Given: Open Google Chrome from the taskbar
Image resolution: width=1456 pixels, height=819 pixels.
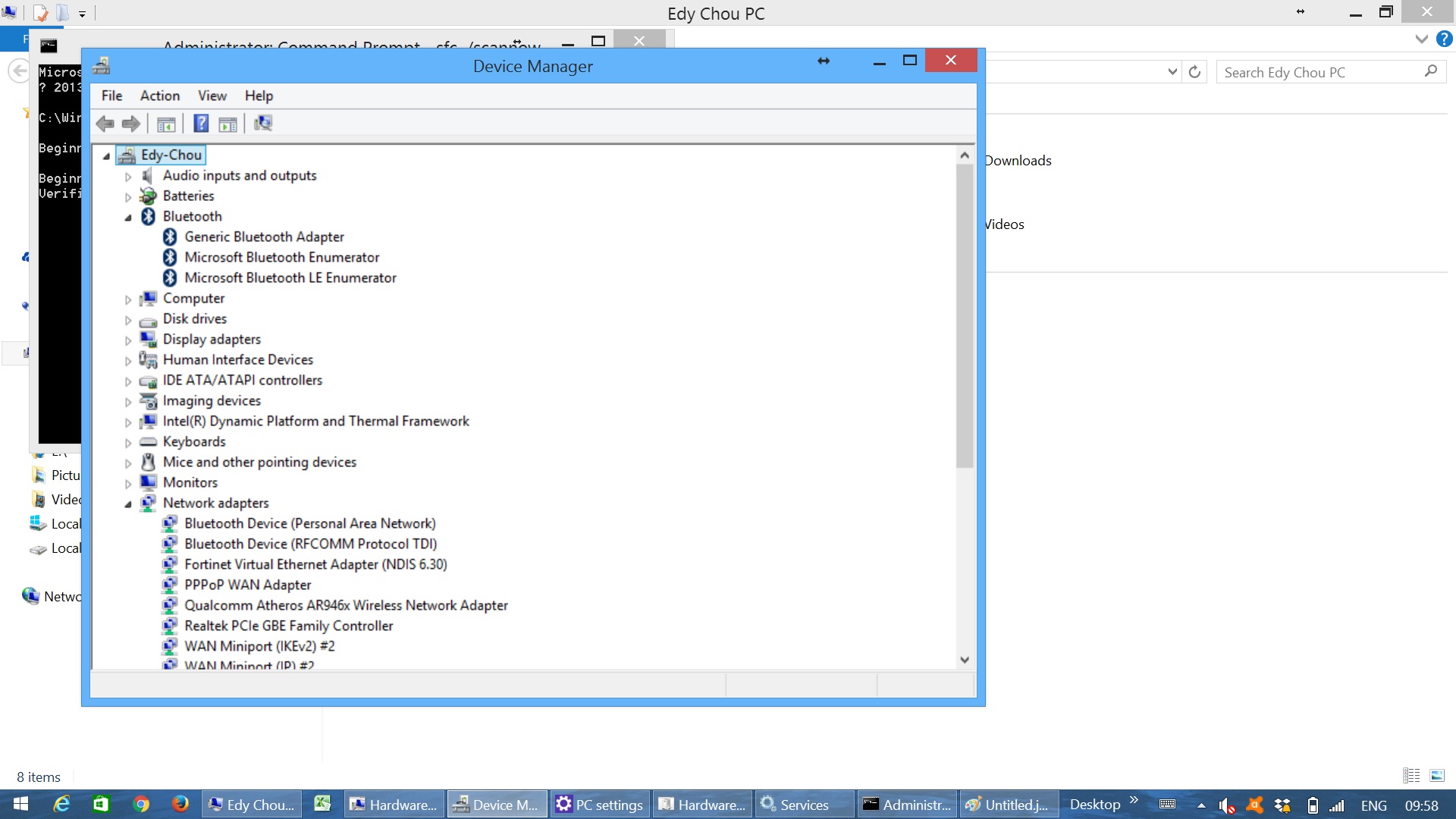Looking at the screenshot, I should click(x=141, y=805).
